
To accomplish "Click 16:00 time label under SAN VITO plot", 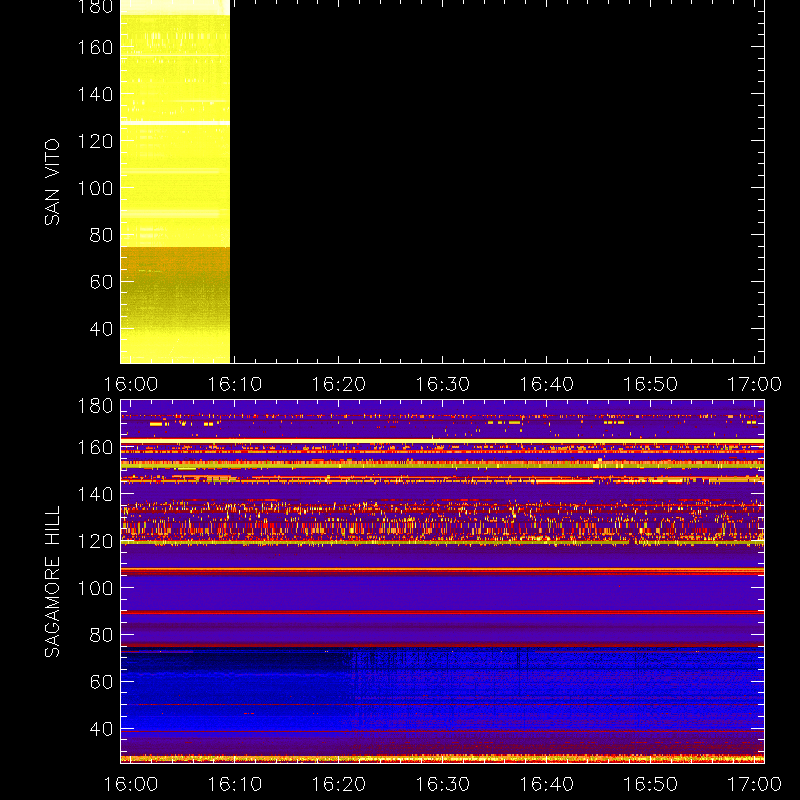I will click(x=131, y=384).
